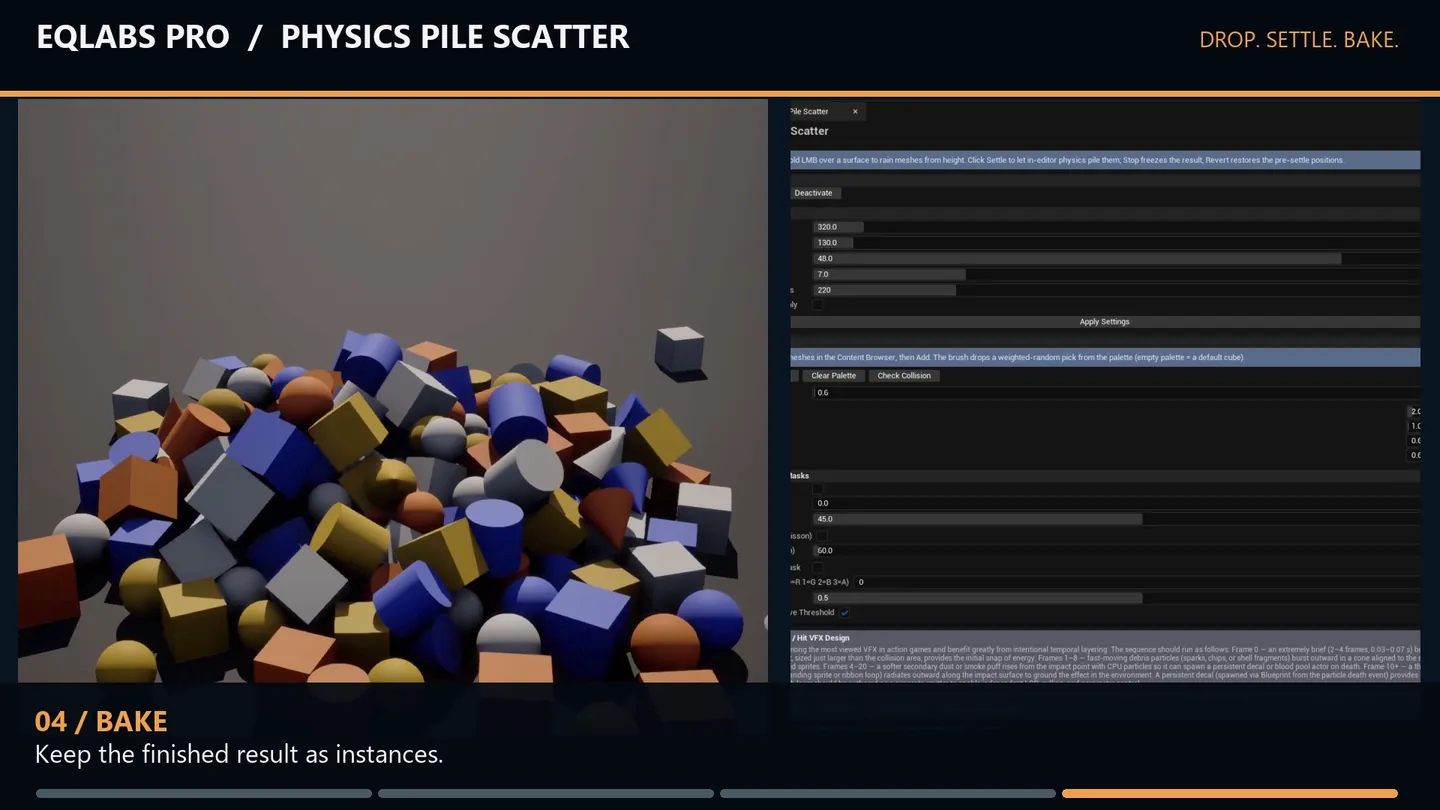
Task: Click the 45.0 value slider
Action: coord(1116,519)
